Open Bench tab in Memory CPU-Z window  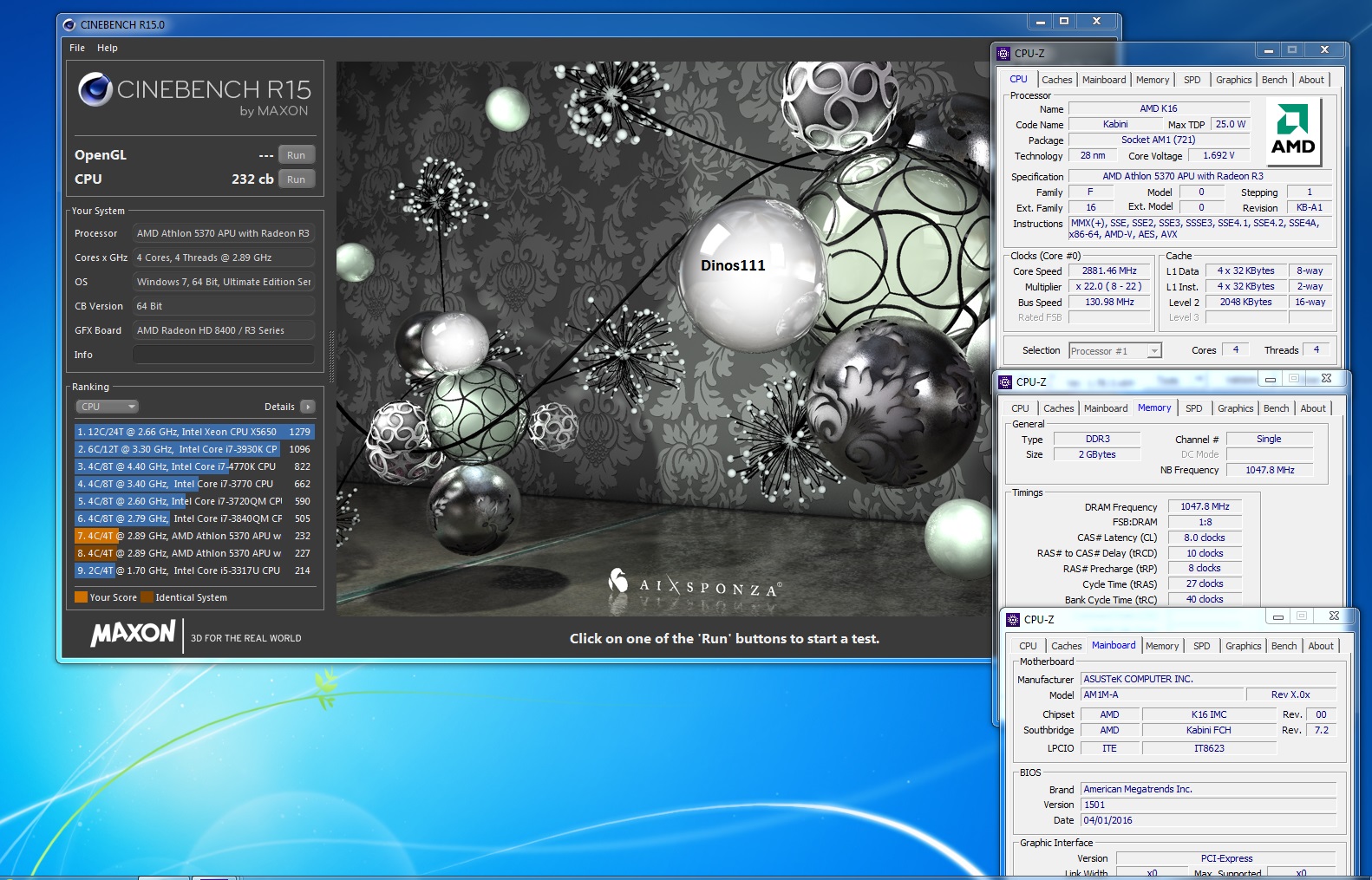click(1276, 408)
